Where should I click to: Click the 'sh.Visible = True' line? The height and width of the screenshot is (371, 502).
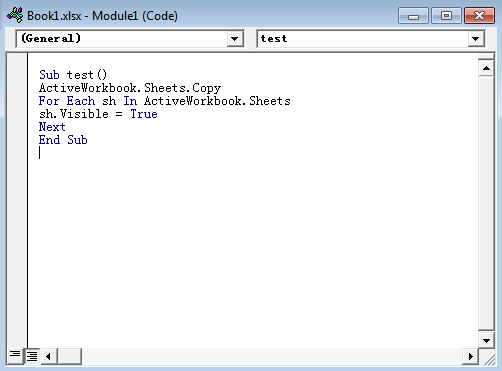coord(98,114)
